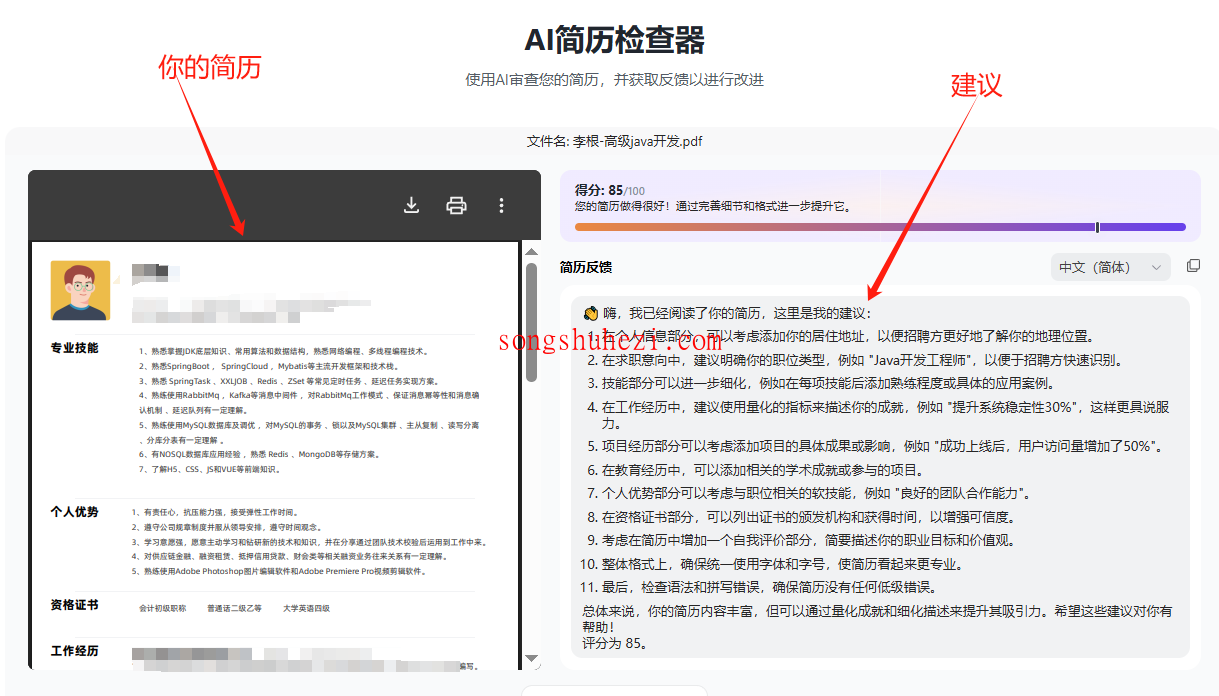1219x696 pixels.
Task: Copy the resume feedback text
Action: click(1192, 266)
